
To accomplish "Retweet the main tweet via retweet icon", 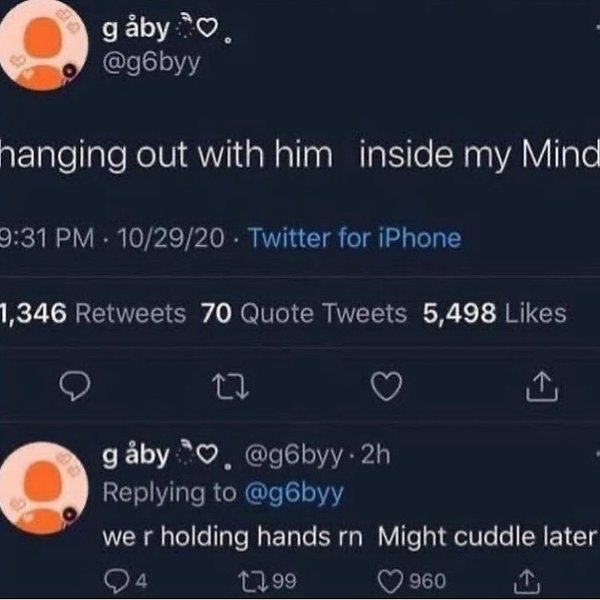I will (231, 387).
